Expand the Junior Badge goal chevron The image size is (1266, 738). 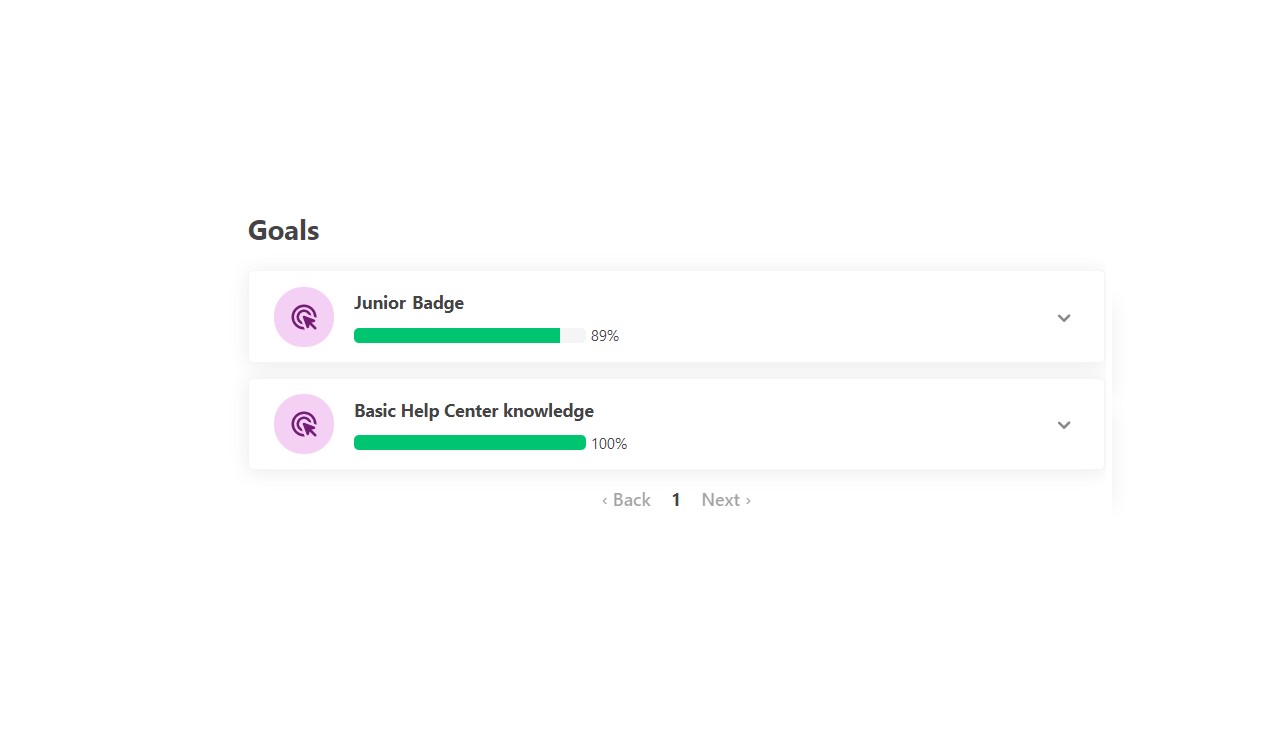click(x=1064, y=318)
